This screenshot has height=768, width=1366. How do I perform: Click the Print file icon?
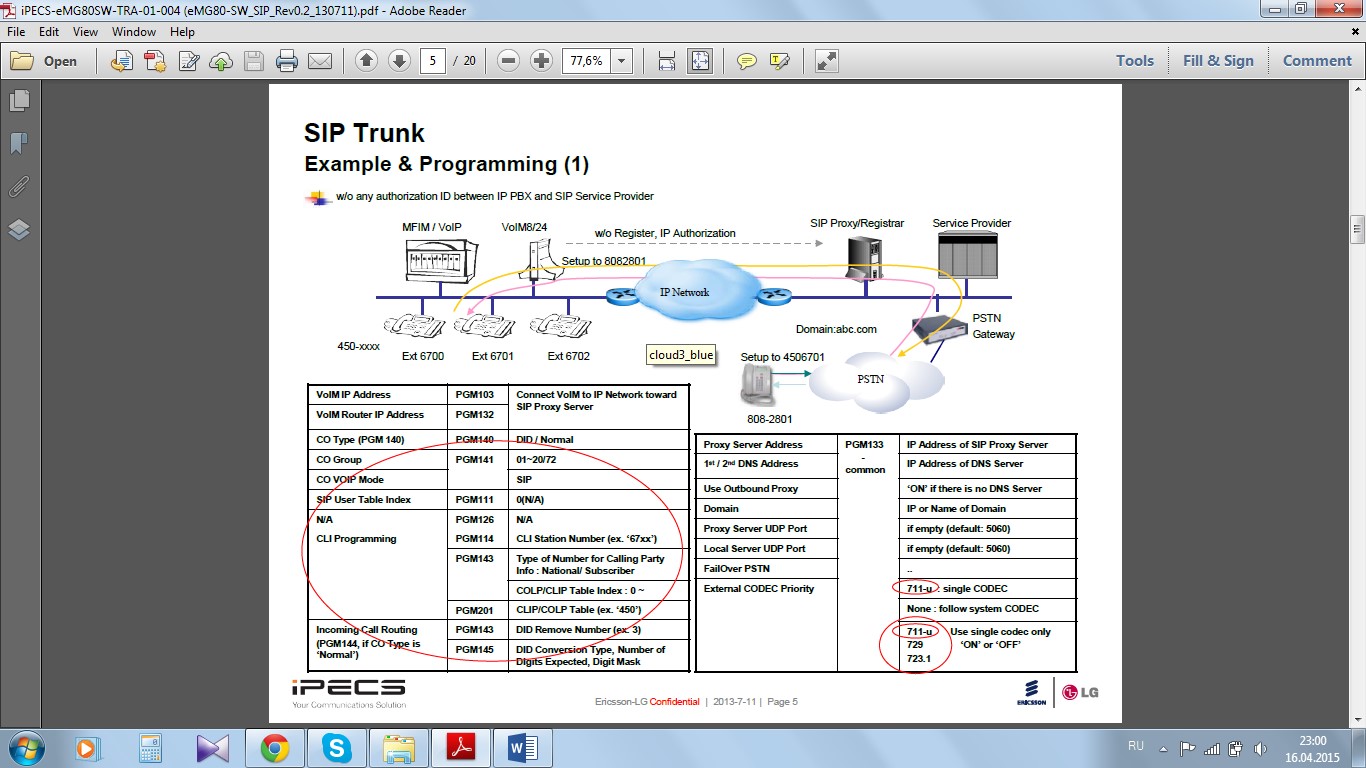pyautogui.click(x=287, y=61)
